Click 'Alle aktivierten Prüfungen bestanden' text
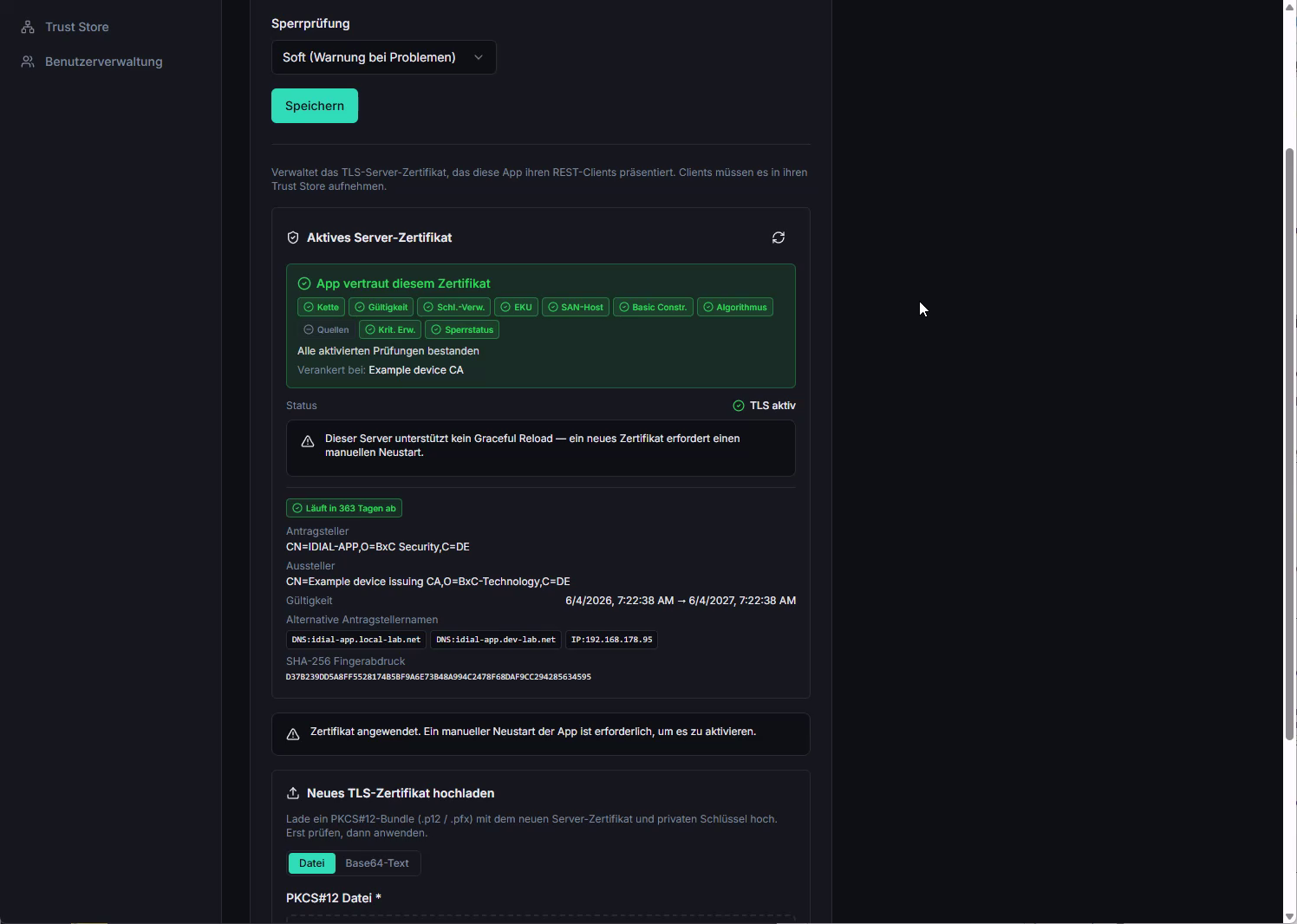The height and width of the screenshot is (924, 1297). coord(388,351)
